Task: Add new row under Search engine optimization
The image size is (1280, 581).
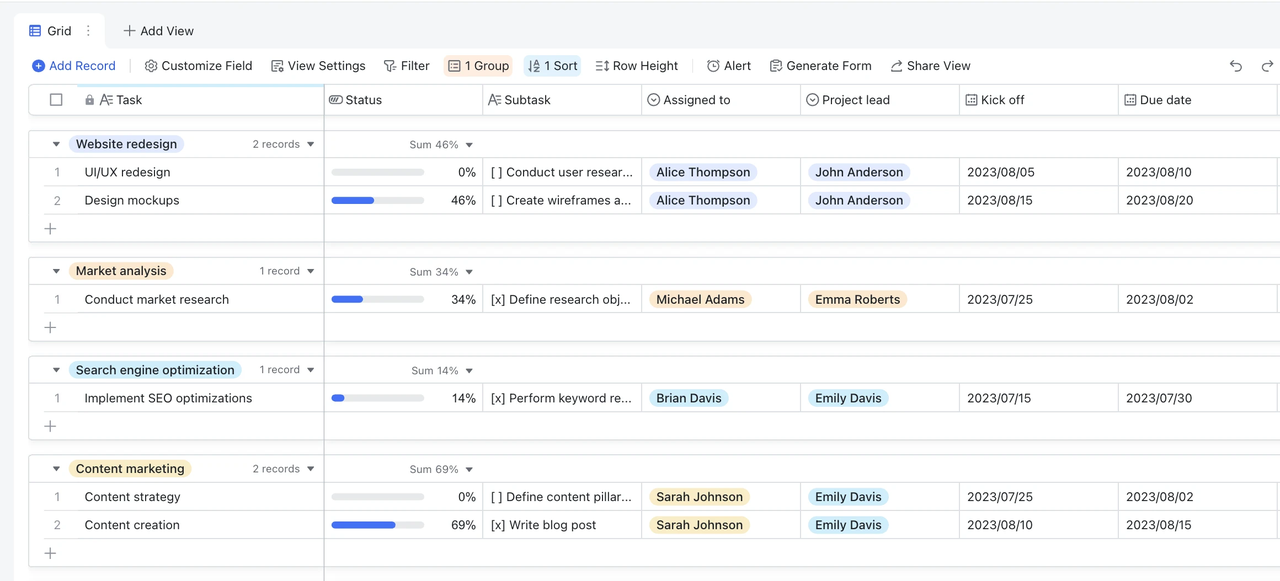Action: point(50,426)
